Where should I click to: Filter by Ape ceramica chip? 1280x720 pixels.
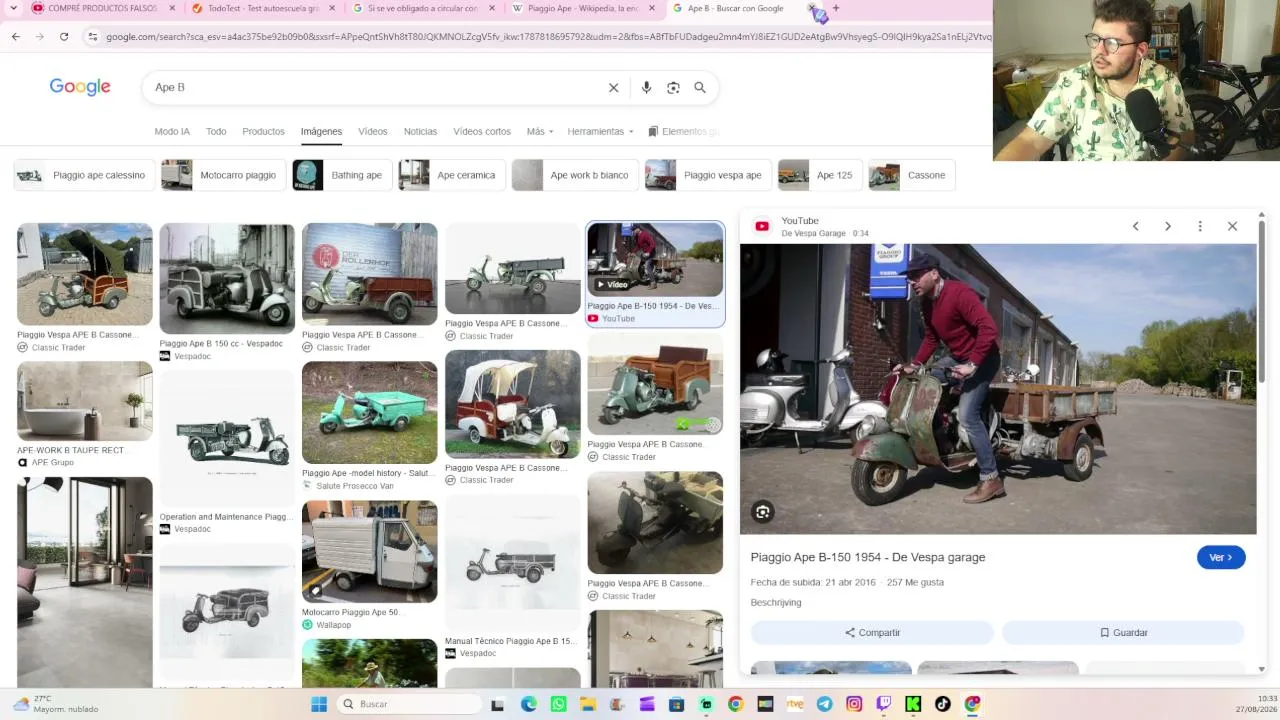coord(452,175)
